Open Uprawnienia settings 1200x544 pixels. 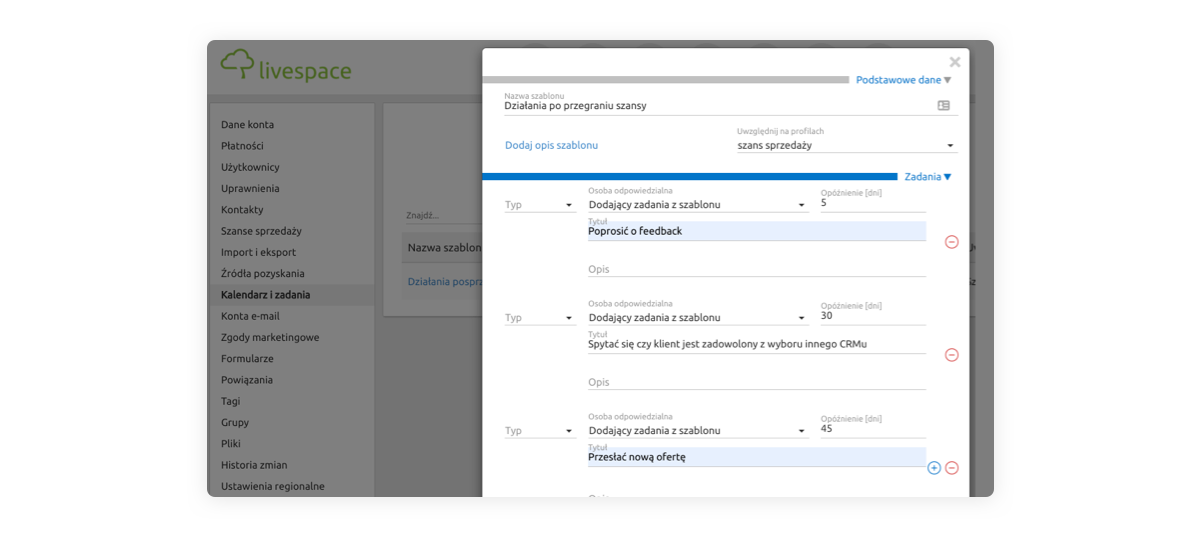(250, 188)
